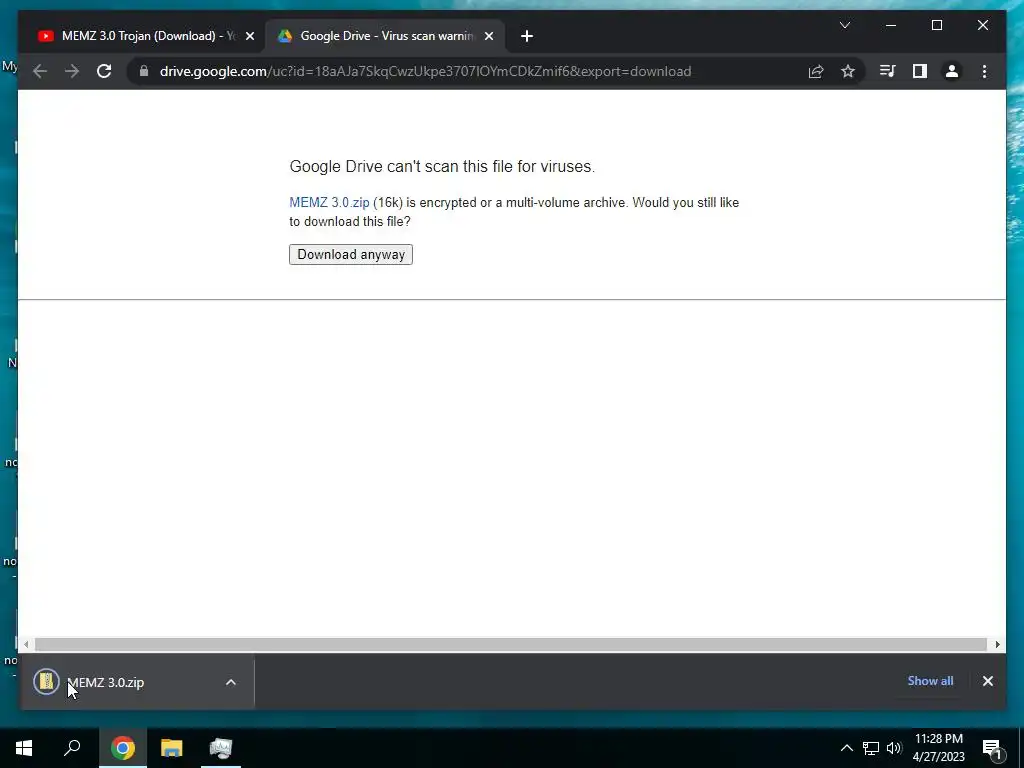The image size is (1024, 768).
Task: Expand the tab search chevron
Action: (844, 25)
